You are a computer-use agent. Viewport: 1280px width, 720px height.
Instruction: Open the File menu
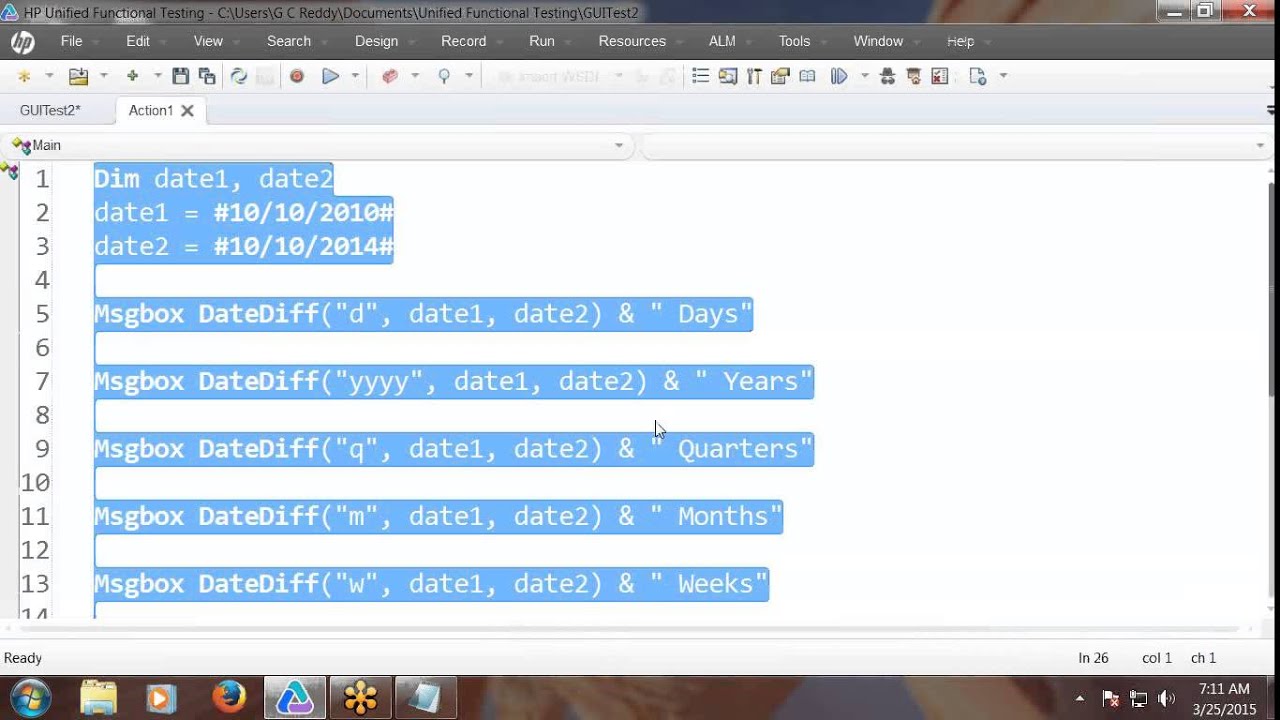[71, 41]
